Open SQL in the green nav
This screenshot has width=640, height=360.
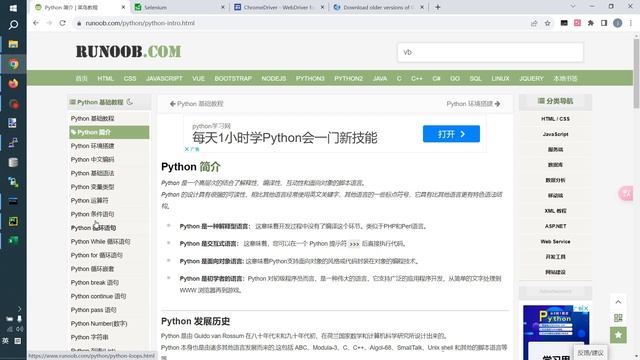(x=475, y=78)
